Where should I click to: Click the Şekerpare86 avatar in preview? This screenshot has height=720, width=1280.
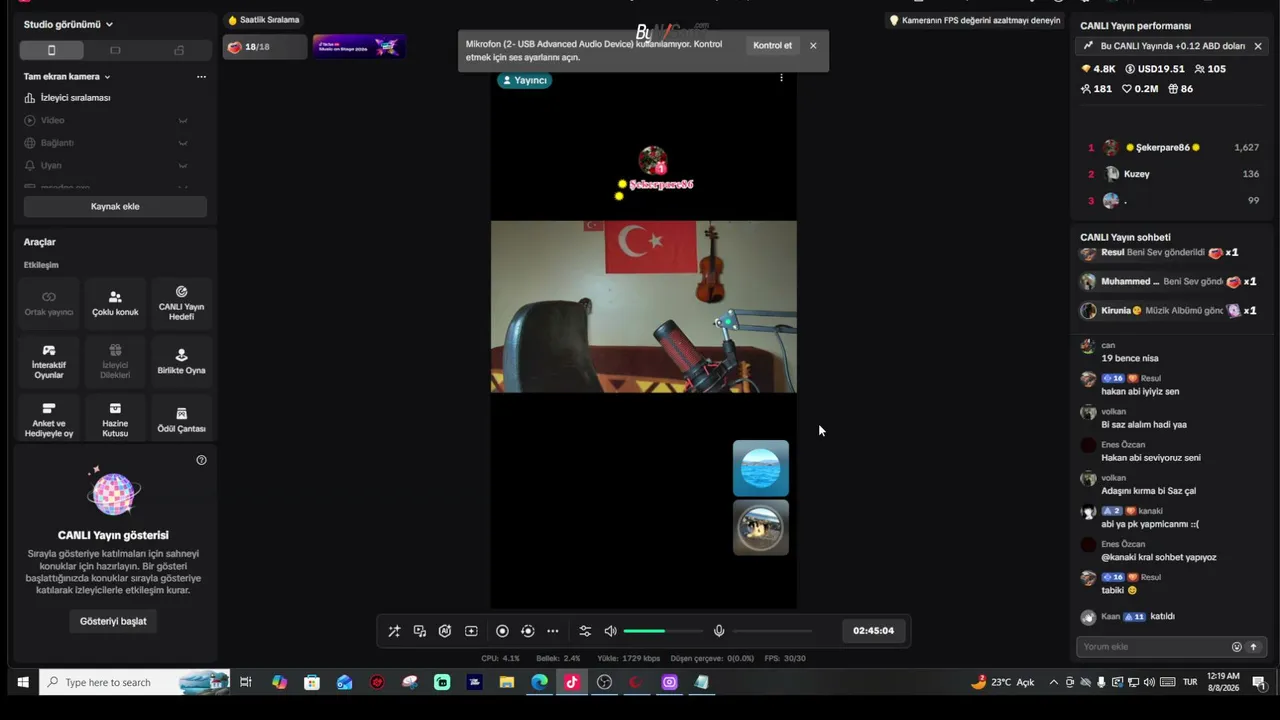coord(653,160)
